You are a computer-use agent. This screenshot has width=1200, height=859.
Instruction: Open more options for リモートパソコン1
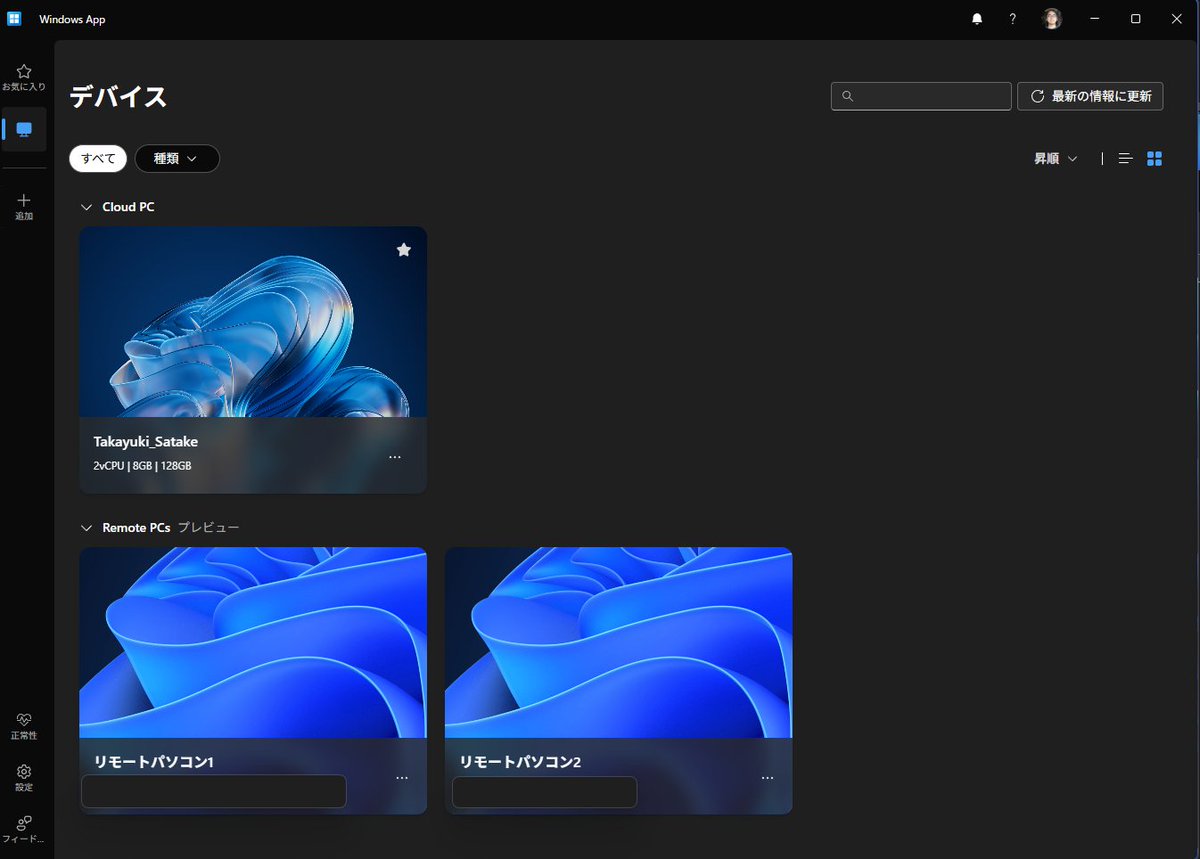(x=402, y=778)
